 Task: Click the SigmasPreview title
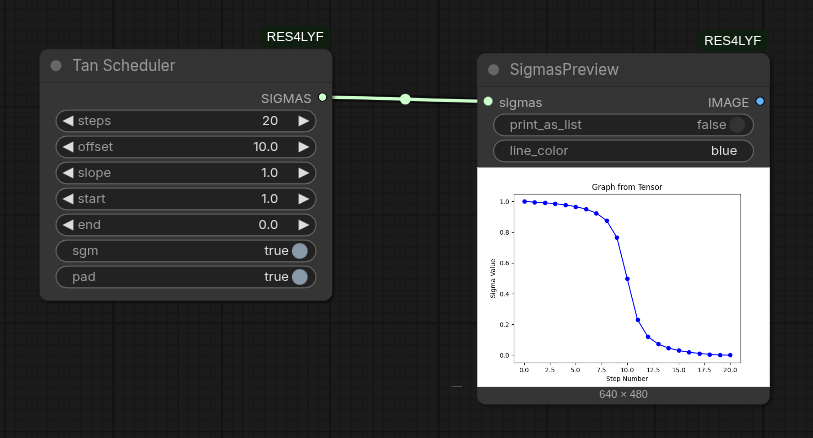tap(564, 69)
